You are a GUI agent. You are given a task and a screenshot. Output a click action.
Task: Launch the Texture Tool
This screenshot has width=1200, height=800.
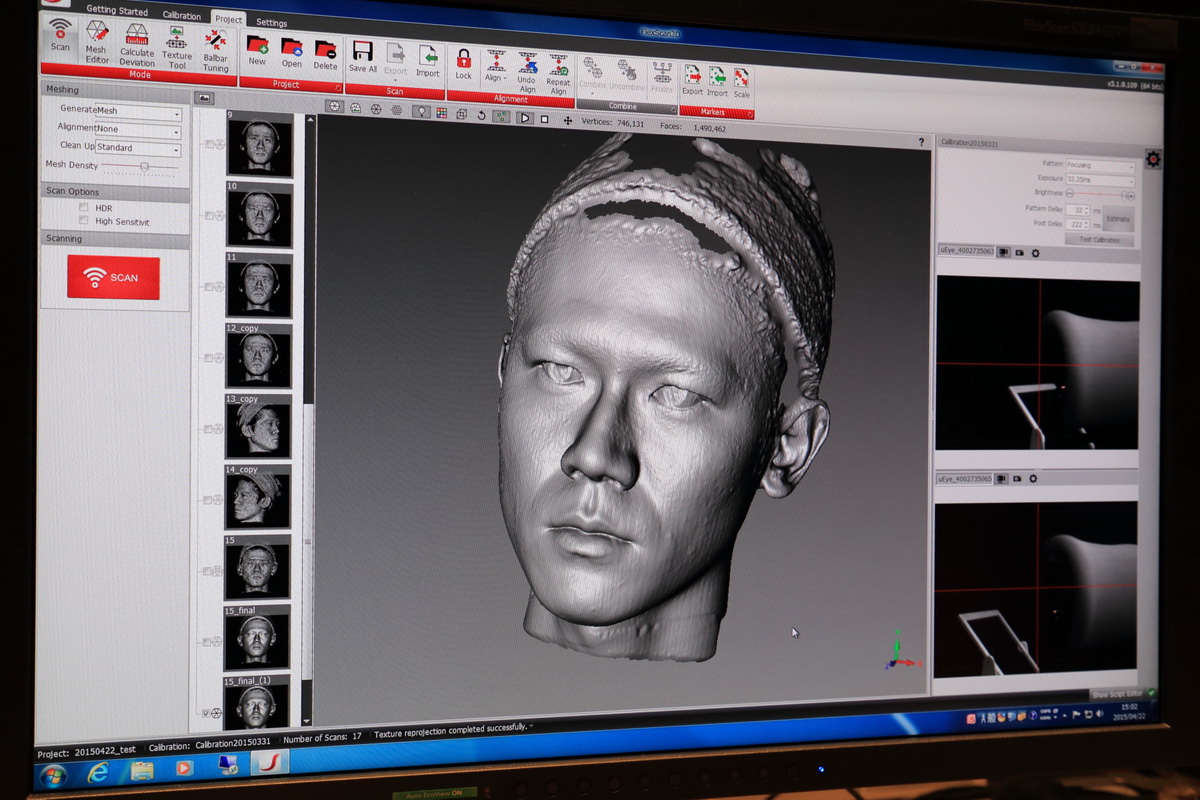(177, 45)
